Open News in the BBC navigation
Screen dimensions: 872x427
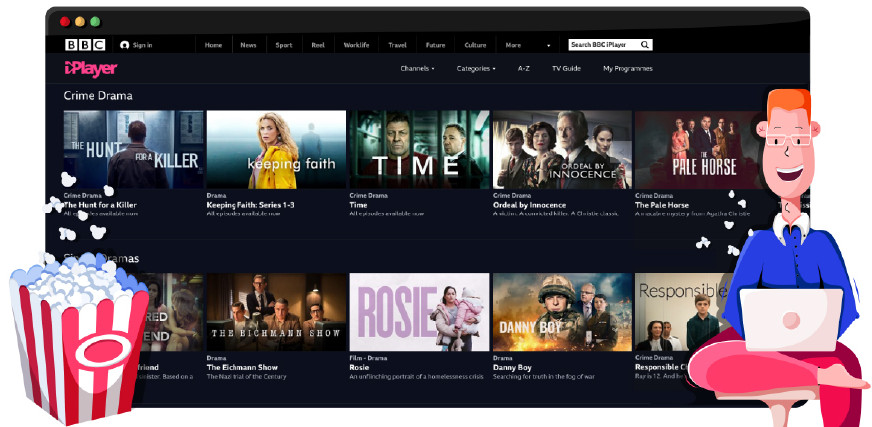click(248, 45)
